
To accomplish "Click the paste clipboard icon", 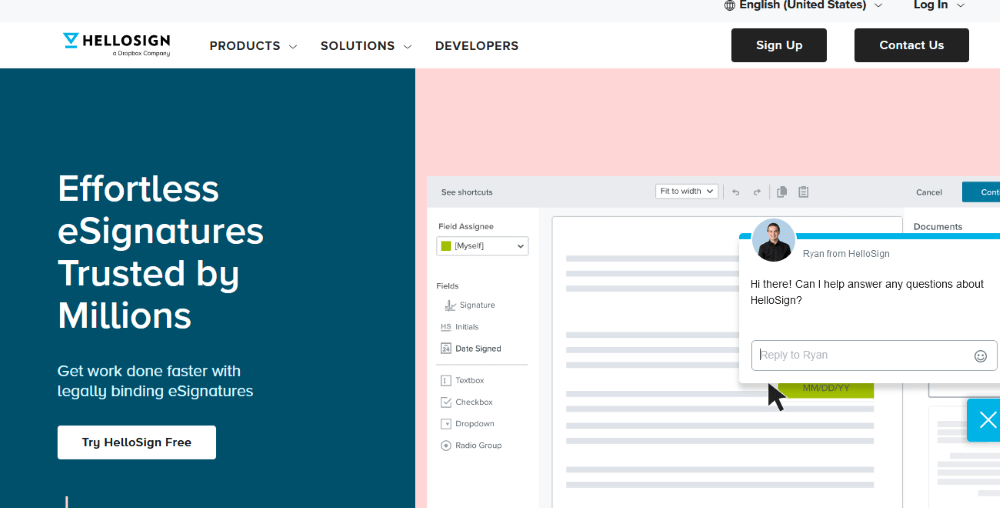I will pos(804,191).
